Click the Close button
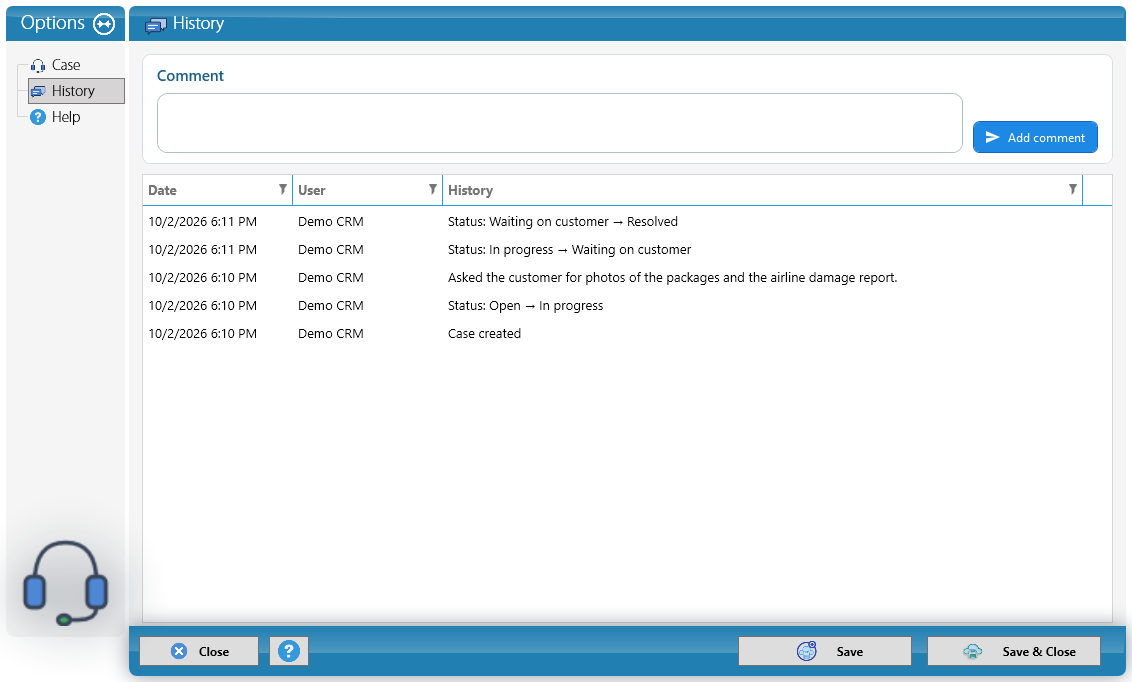1132x682 pixels. point(199,651)
